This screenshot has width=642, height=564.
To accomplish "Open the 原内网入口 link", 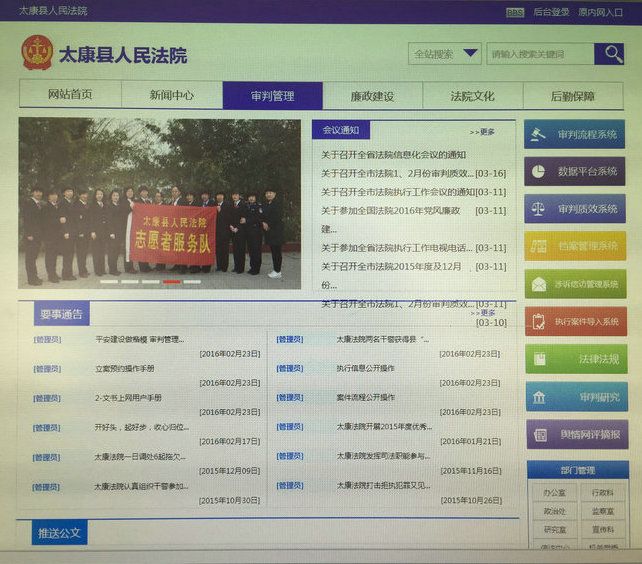I will (600, 13).
